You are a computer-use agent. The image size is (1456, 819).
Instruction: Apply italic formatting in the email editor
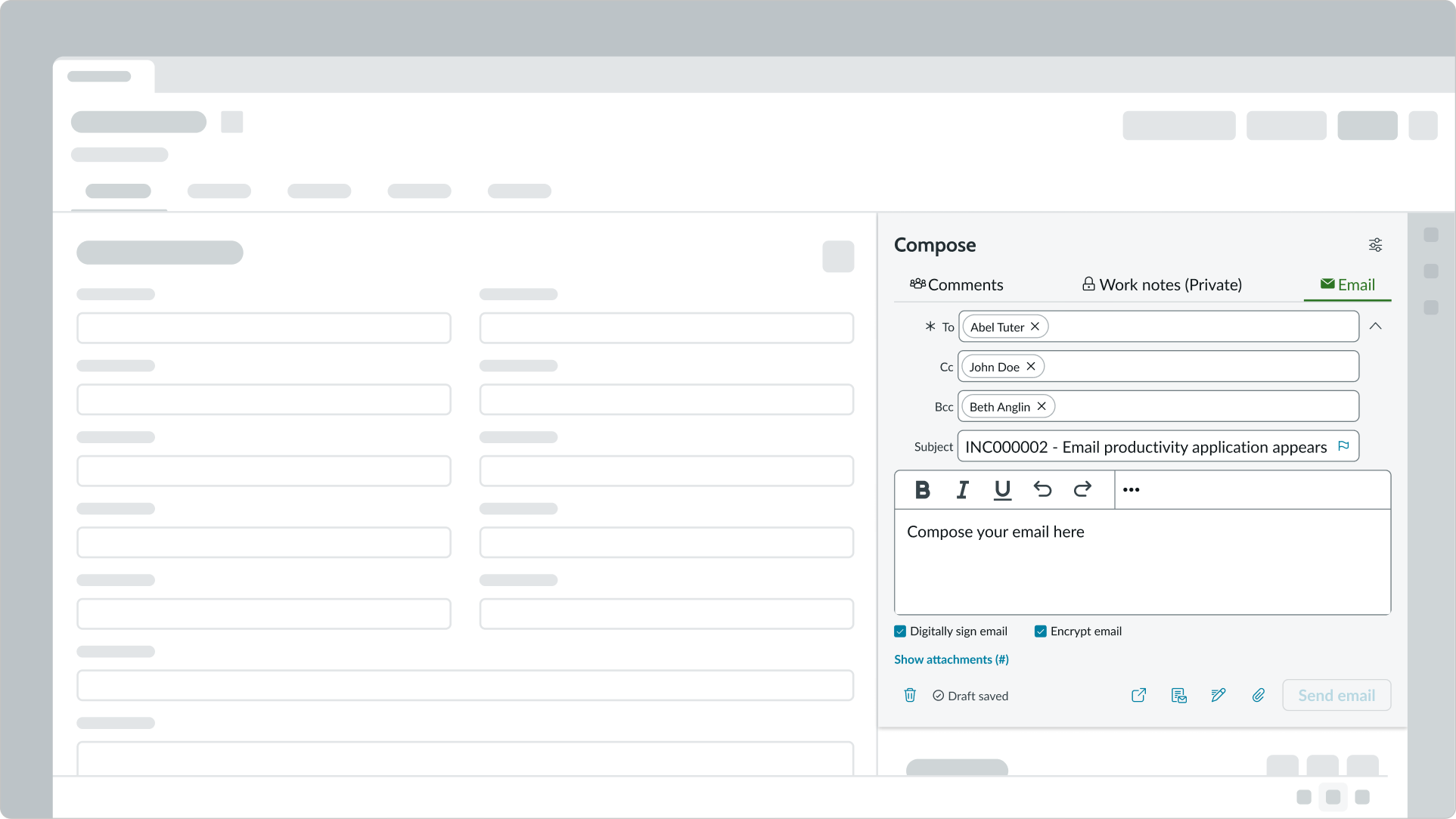[x=962, y=490]
